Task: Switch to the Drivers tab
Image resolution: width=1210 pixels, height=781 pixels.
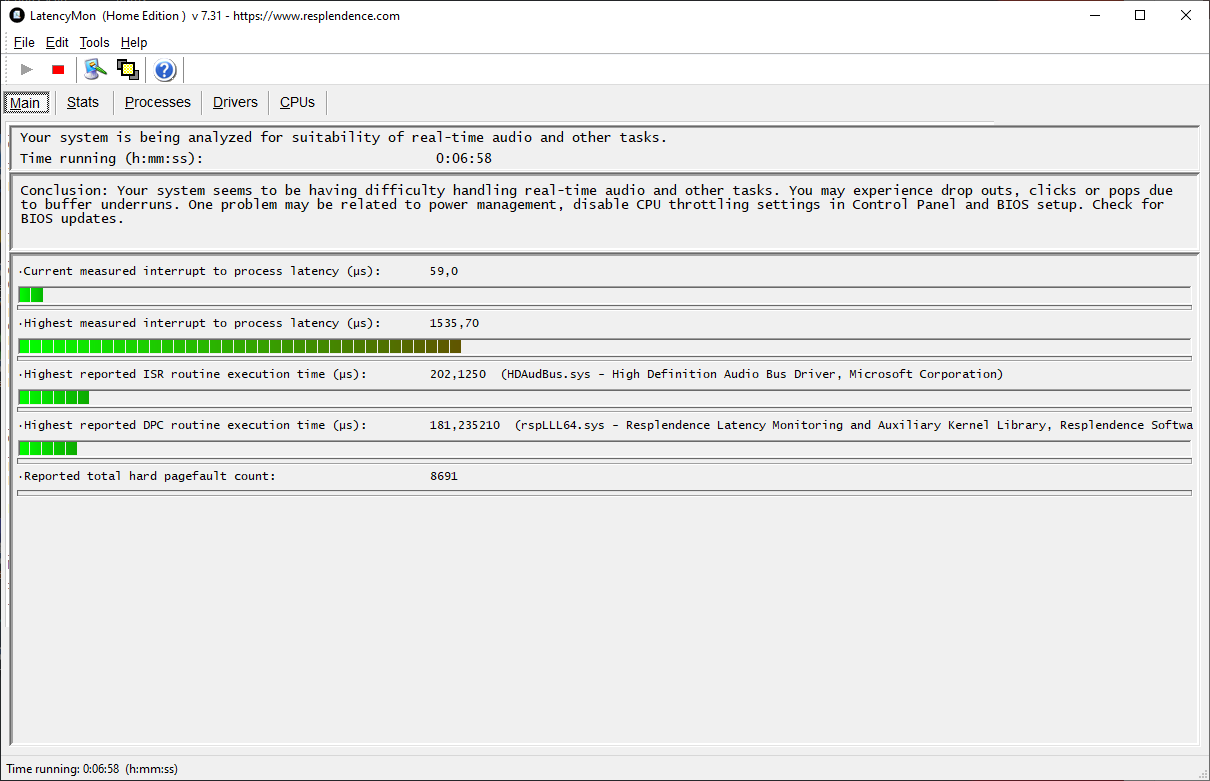Action: (235, 102)
